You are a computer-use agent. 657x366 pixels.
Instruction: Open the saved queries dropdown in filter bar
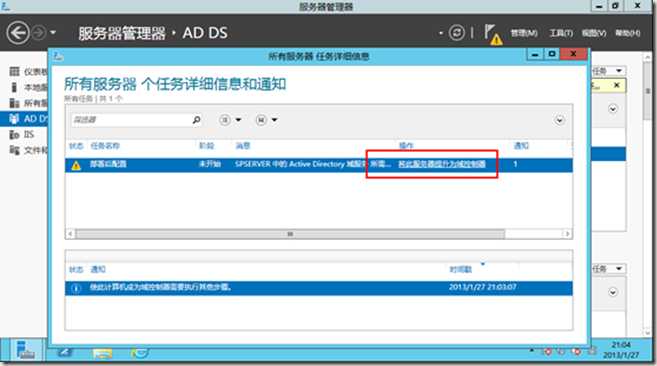[266, 120]
